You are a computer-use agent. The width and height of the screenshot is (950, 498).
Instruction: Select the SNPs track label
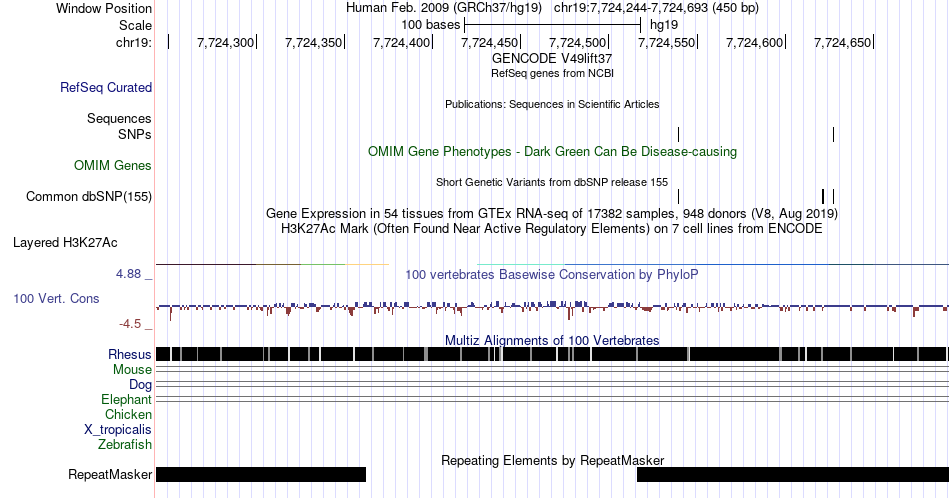[135, 134]
